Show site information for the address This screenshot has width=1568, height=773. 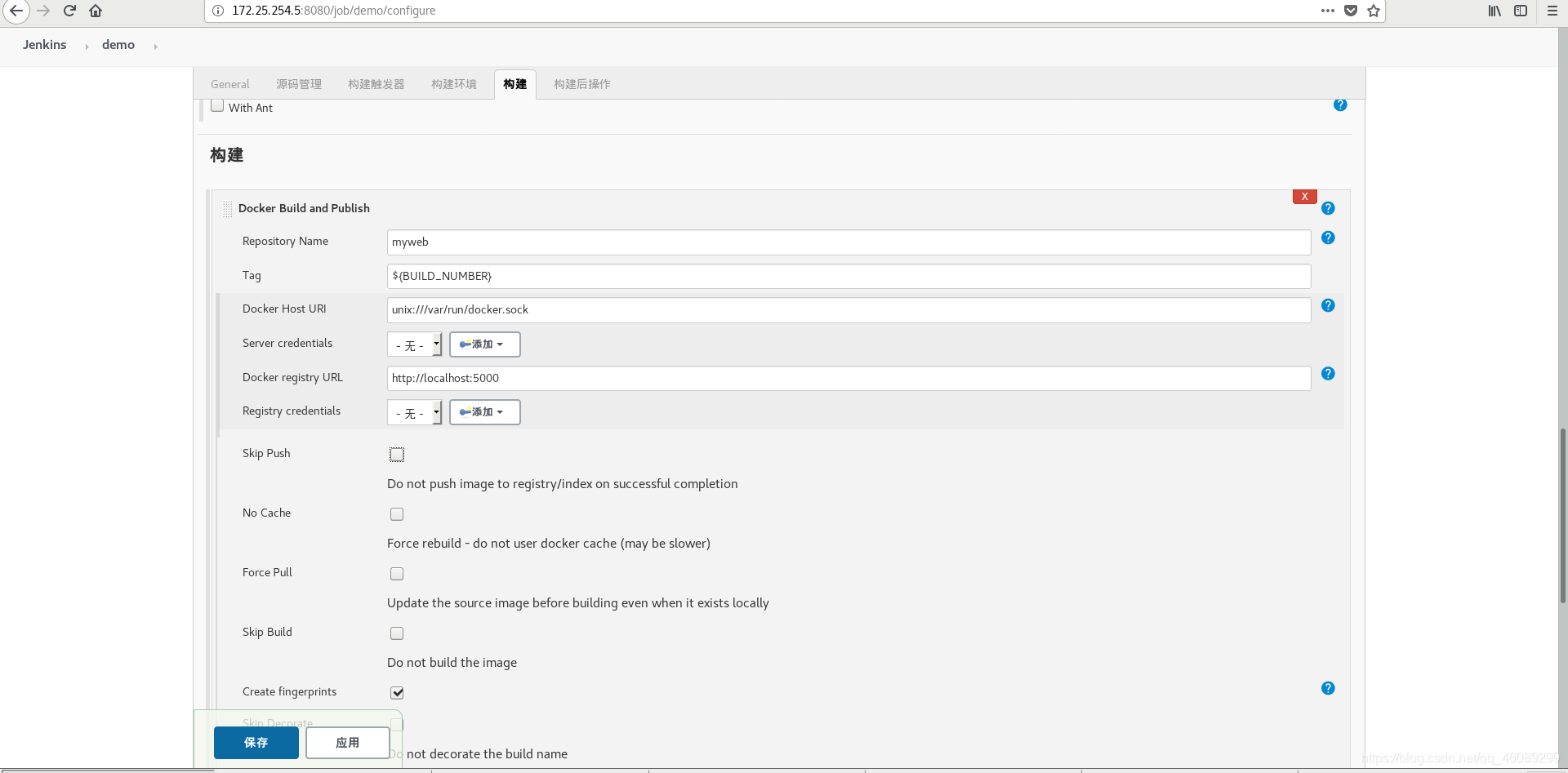click(218, 11)
